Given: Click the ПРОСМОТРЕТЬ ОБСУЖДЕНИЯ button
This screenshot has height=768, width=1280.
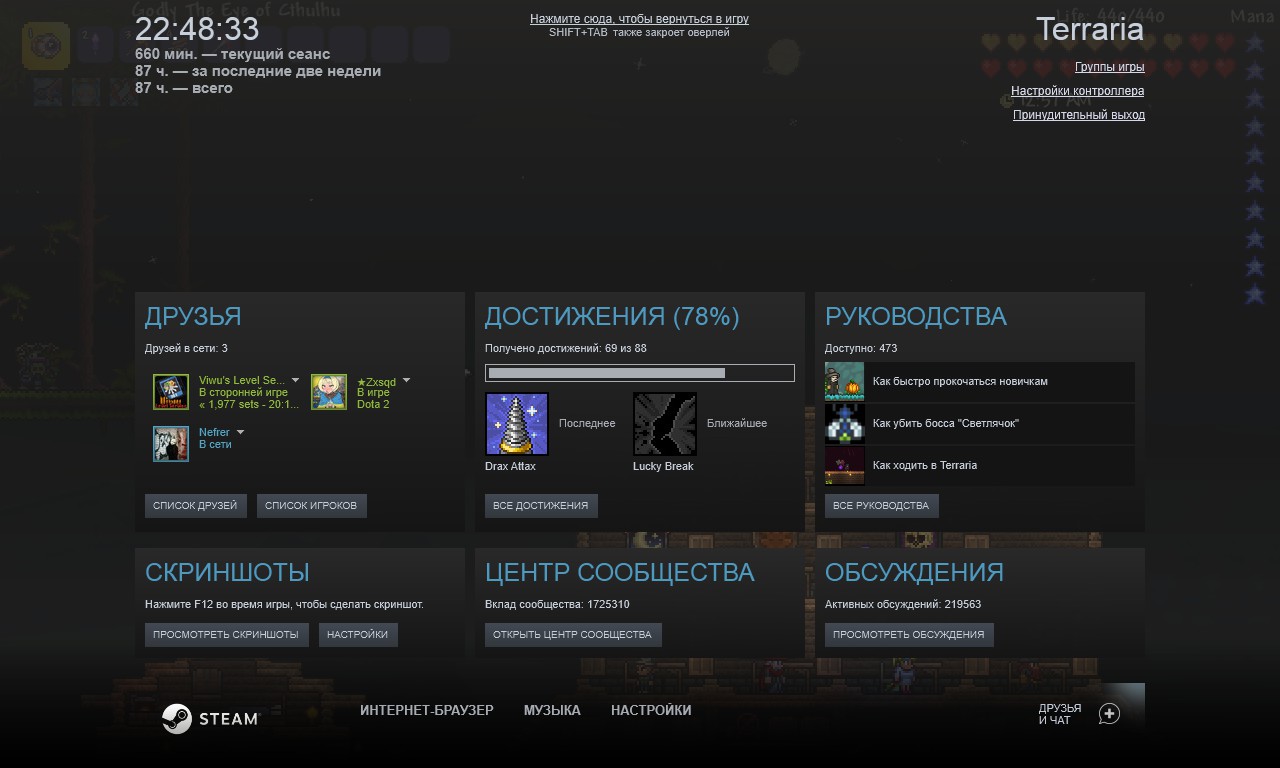Looking at the screenshot, I should click(909, 635).
